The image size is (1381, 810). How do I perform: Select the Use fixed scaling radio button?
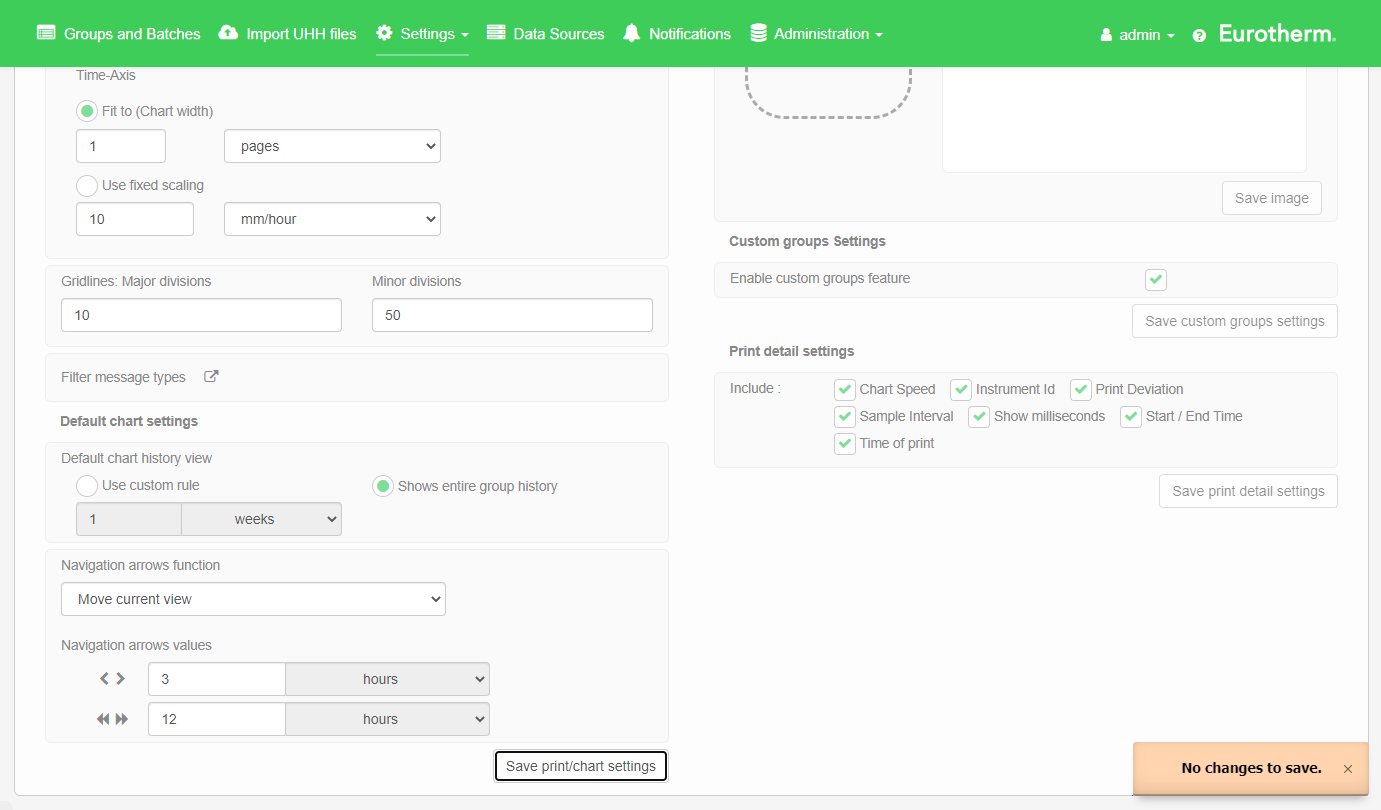click(x=87, y=185)
